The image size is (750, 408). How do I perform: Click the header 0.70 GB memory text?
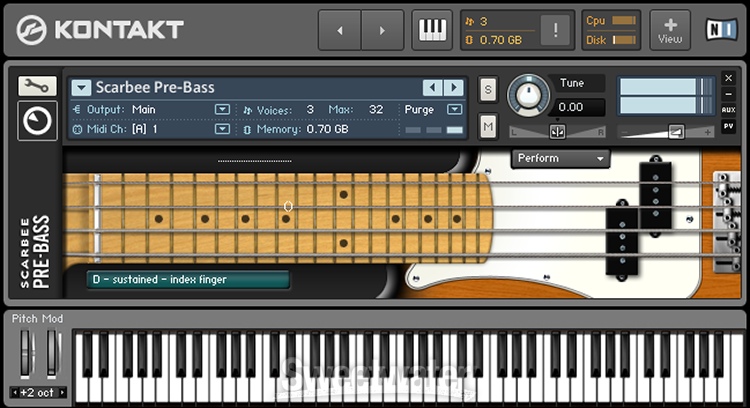500,40
